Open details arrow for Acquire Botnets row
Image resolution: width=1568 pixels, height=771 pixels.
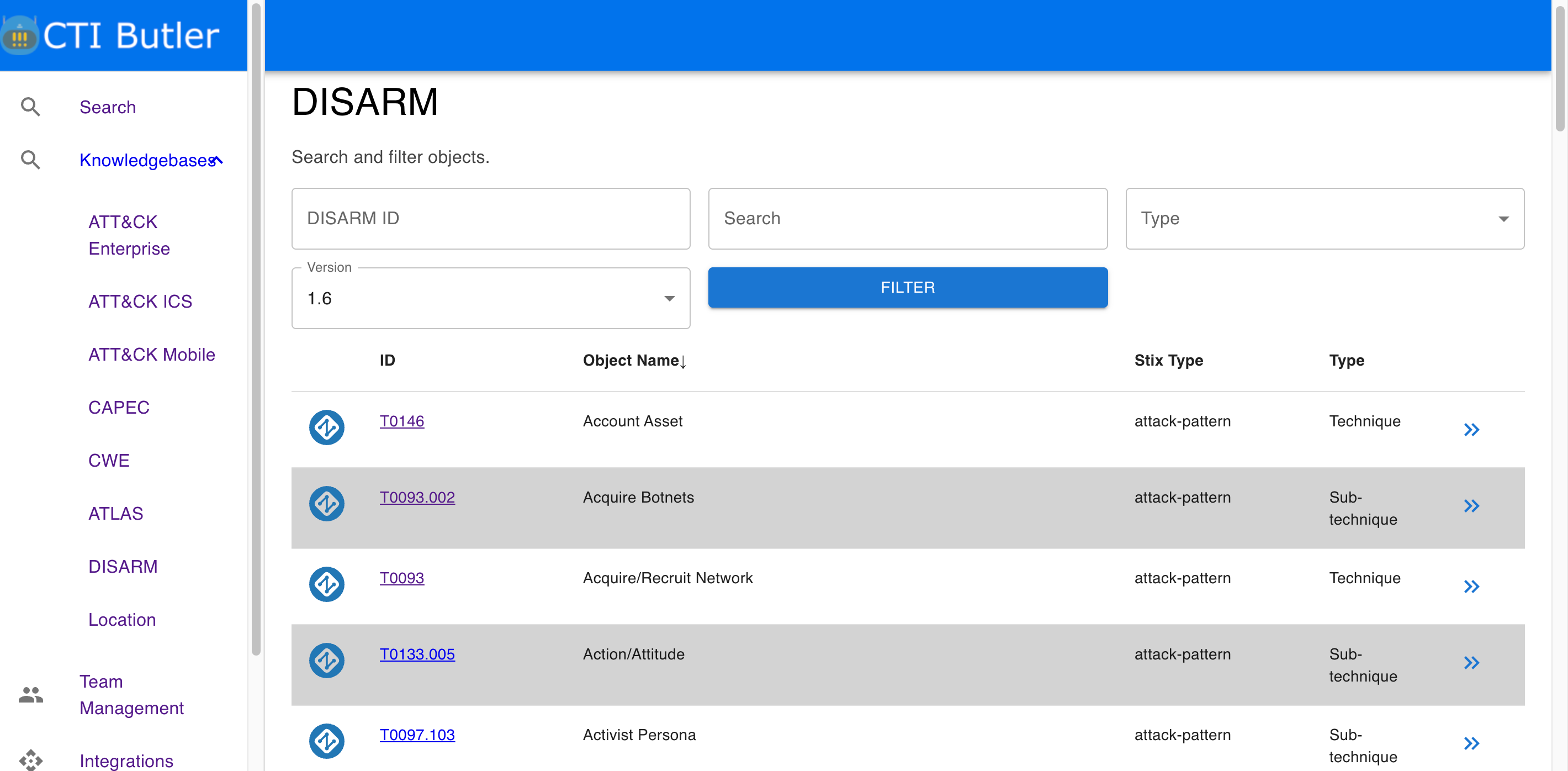(1471, 506)
